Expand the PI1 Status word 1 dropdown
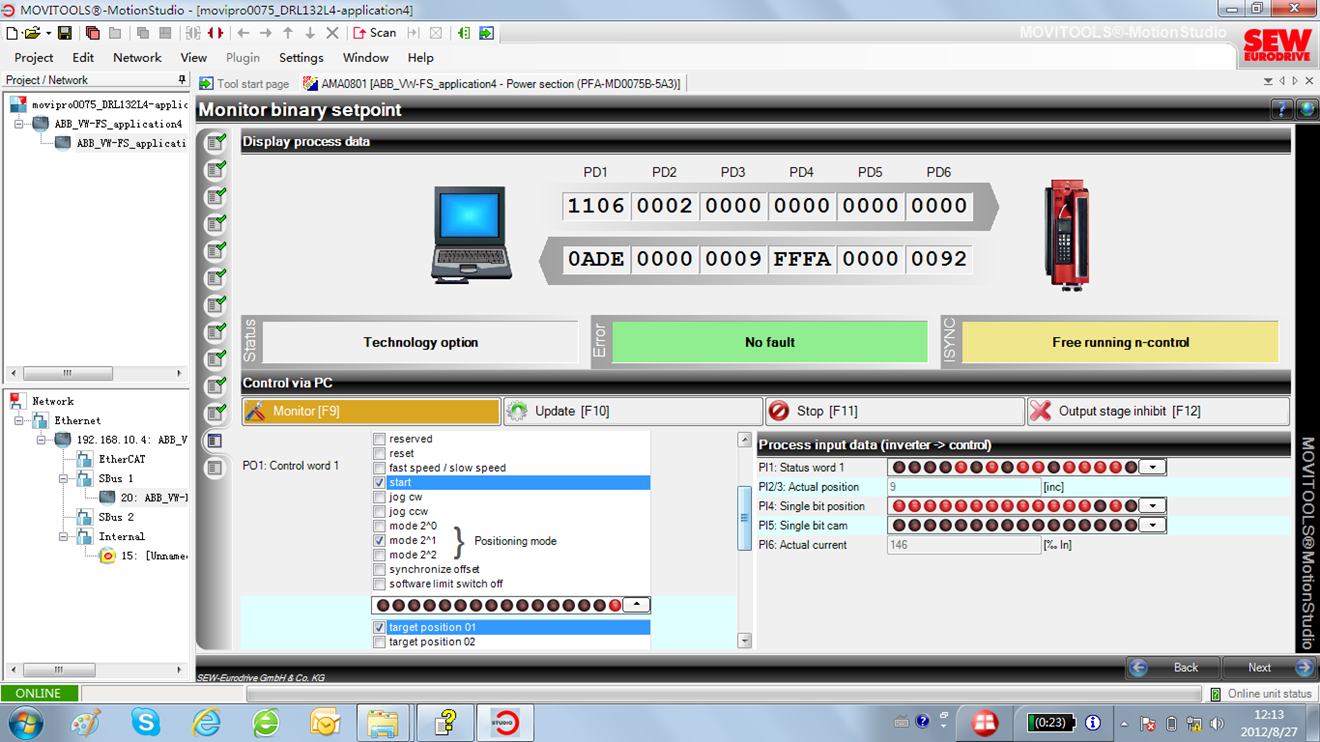Viewport: 1320px width, 742px height. pos(1153,467)
